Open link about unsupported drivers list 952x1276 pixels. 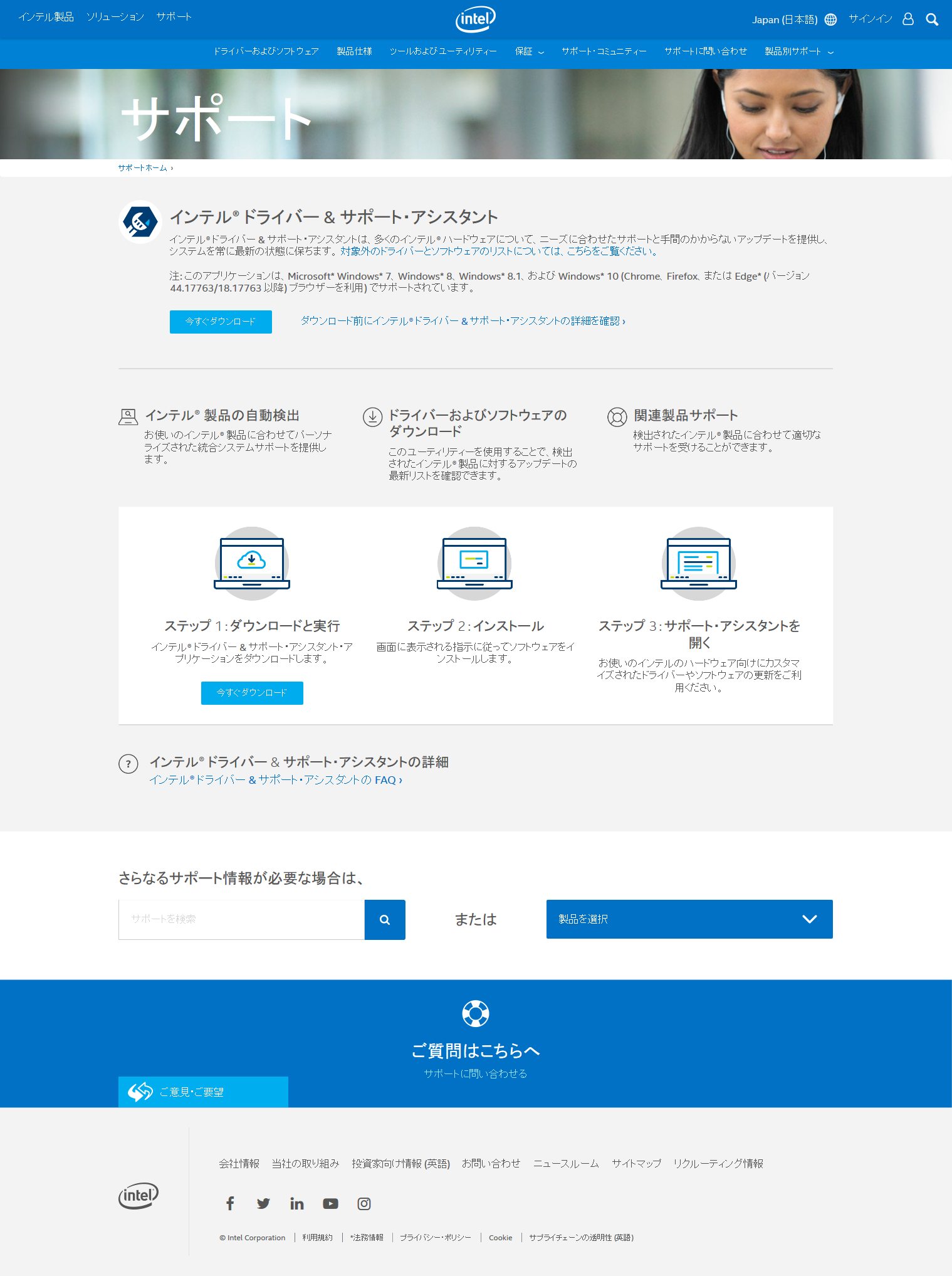(x=499, y=251)
